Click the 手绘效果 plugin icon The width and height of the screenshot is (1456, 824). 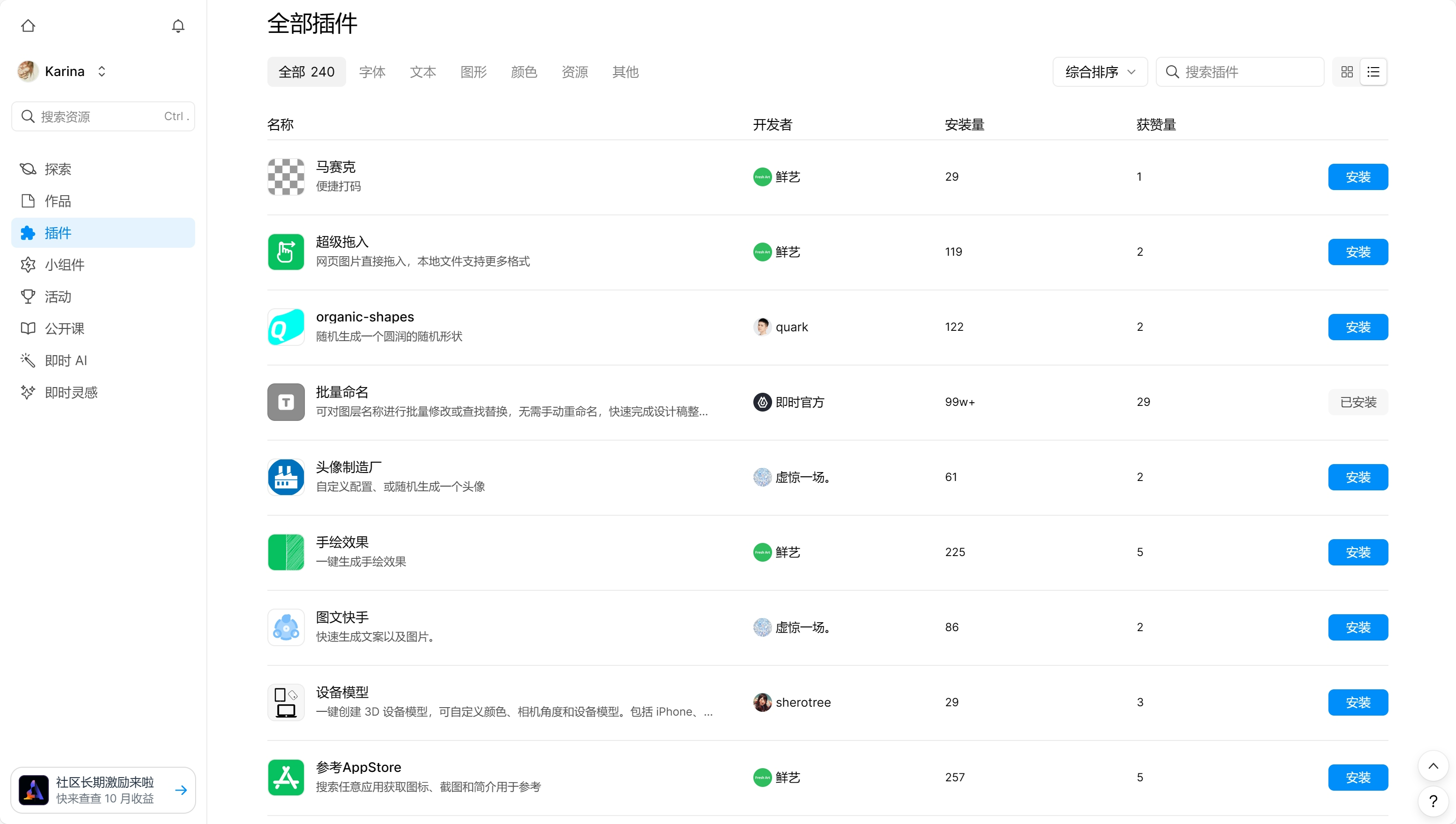tap(286, 552)
